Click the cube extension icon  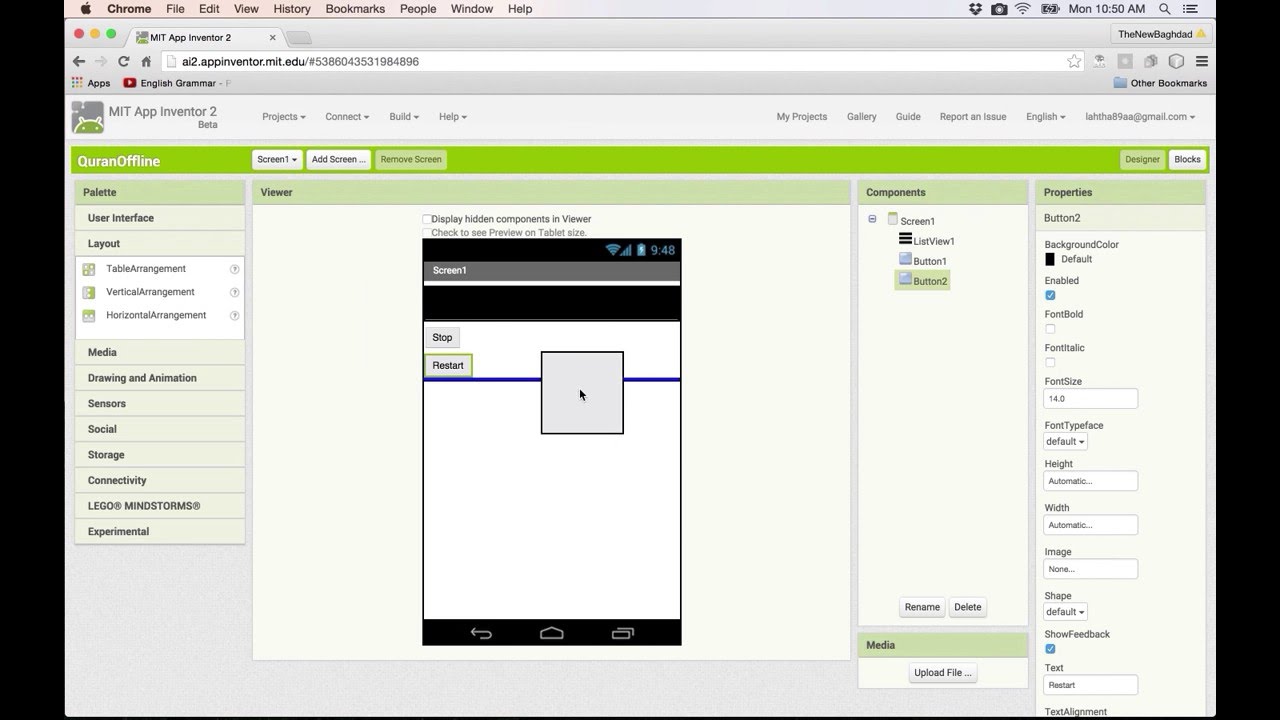[1177, 61]
